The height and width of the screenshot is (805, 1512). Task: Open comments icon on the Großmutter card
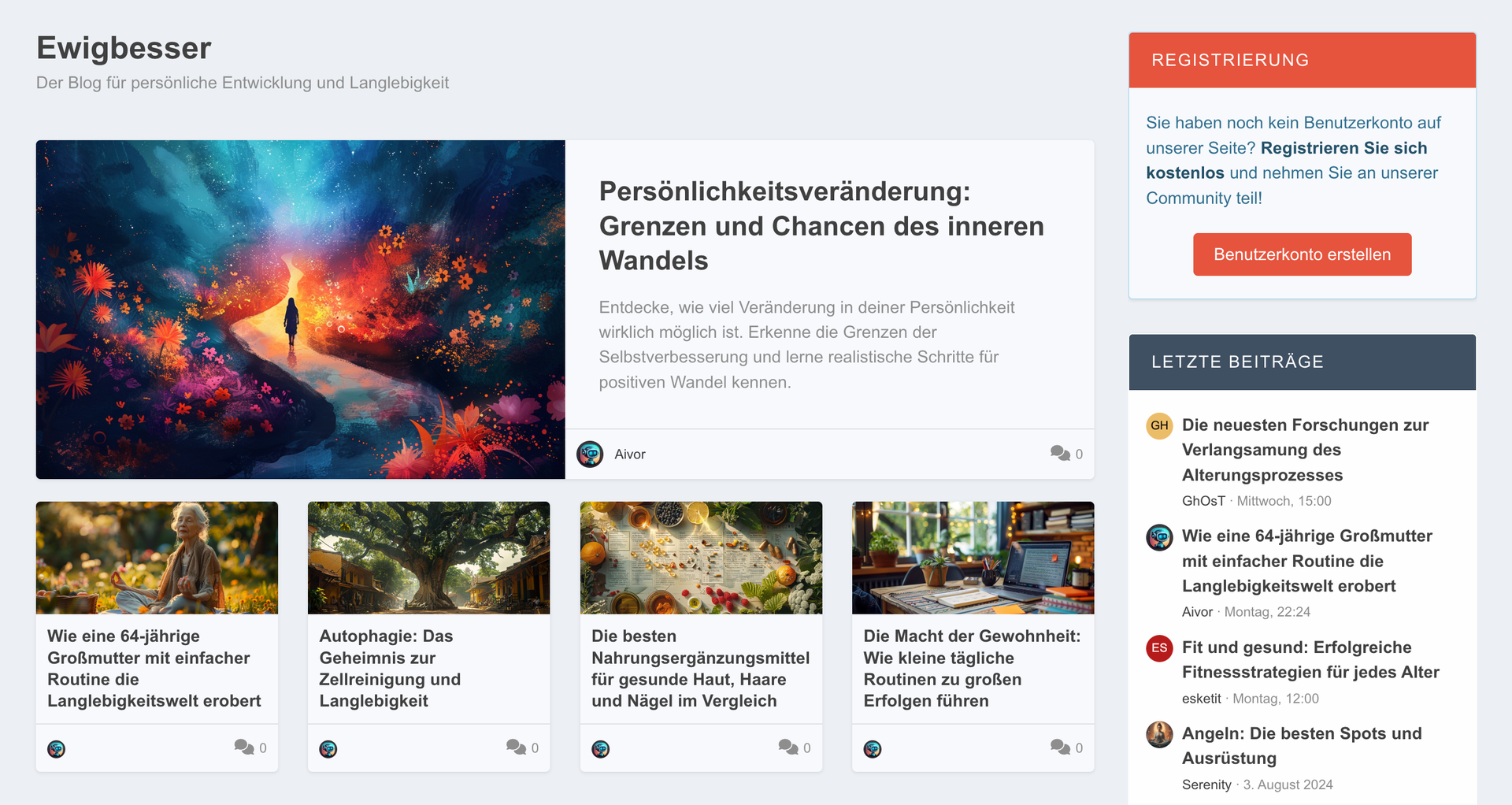pyautogui.click(x=244, y=747)
